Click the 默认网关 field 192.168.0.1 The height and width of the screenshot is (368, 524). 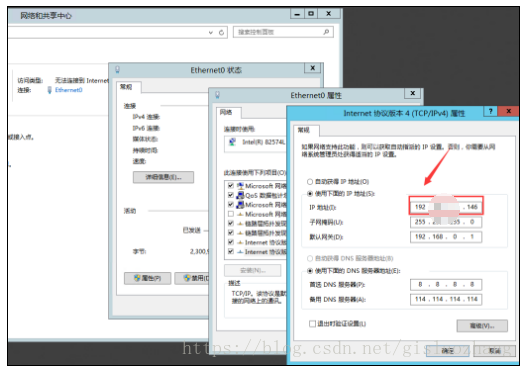[x=446, y=237]
